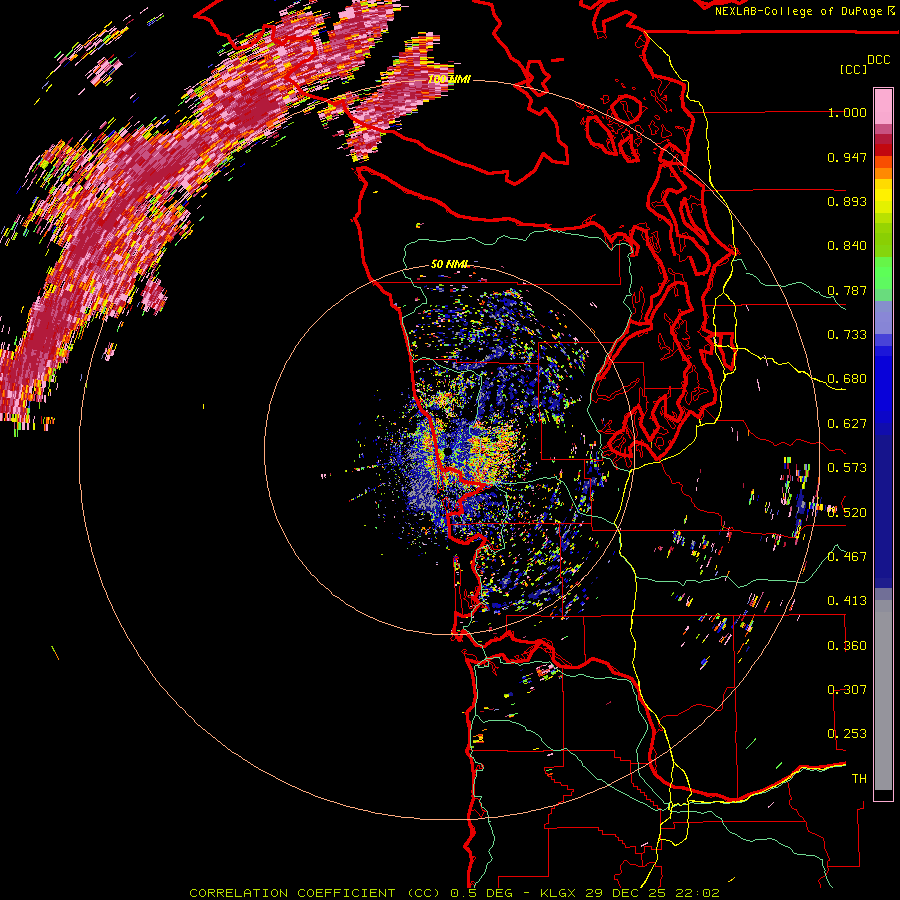
Task: Click the 0.840 color scale value
Action: click(847, 246)
